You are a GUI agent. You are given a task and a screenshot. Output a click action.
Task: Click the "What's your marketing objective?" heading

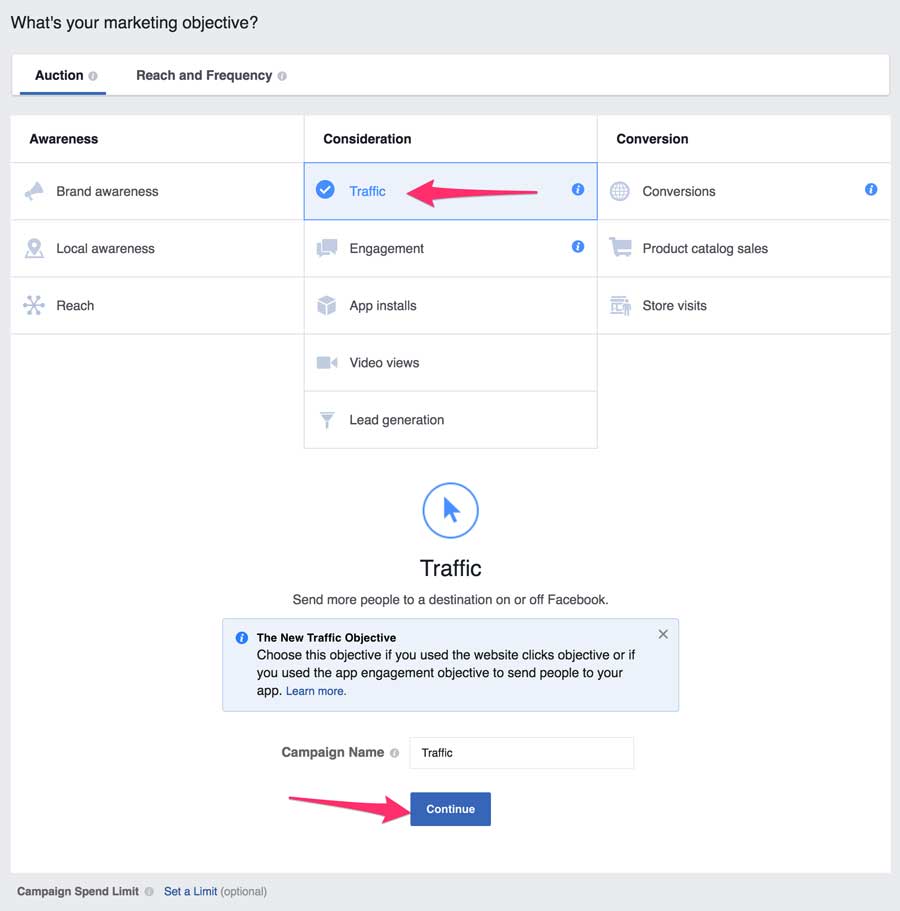[134, 23]
